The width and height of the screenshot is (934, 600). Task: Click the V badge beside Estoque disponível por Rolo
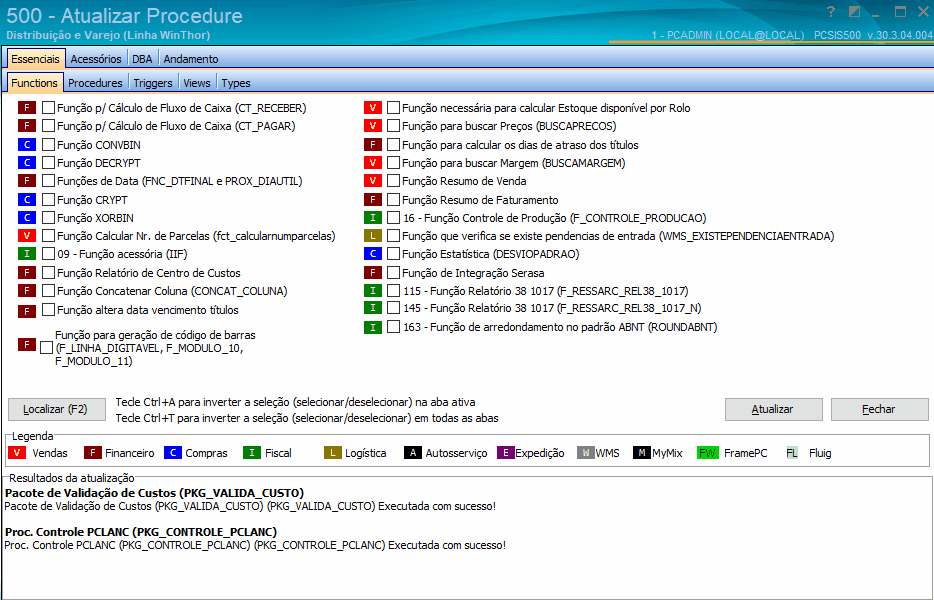[x=373, y=108]
